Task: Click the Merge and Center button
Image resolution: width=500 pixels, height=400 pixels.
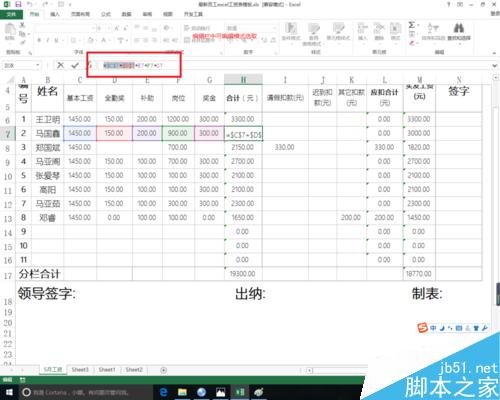Action: [x=199, y=40]
